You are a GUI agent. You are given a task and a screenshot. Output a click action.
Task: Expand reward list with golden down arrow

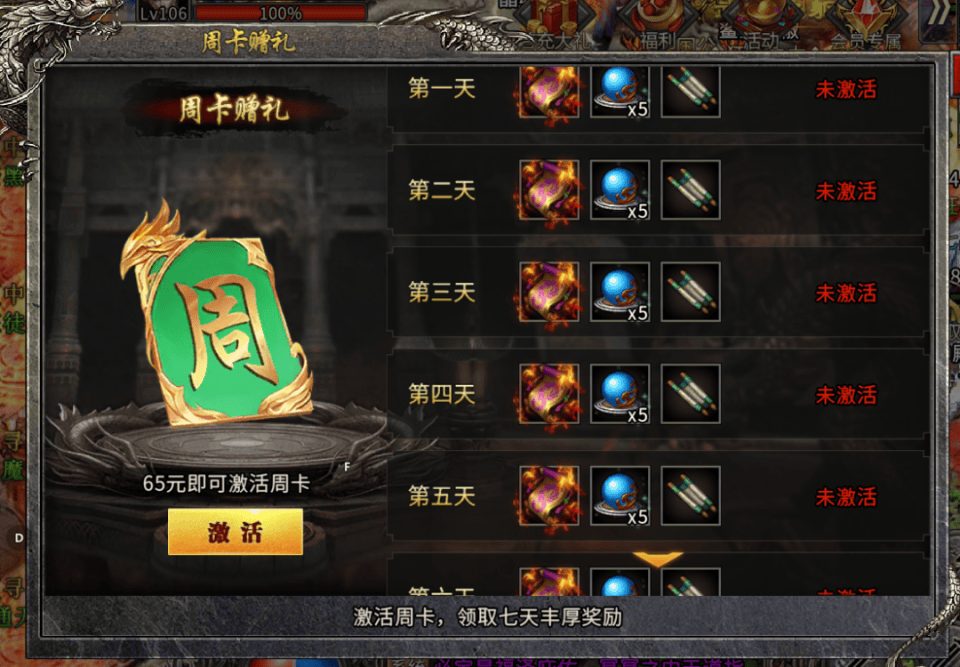pyautogui.click(x=658, y=559)
